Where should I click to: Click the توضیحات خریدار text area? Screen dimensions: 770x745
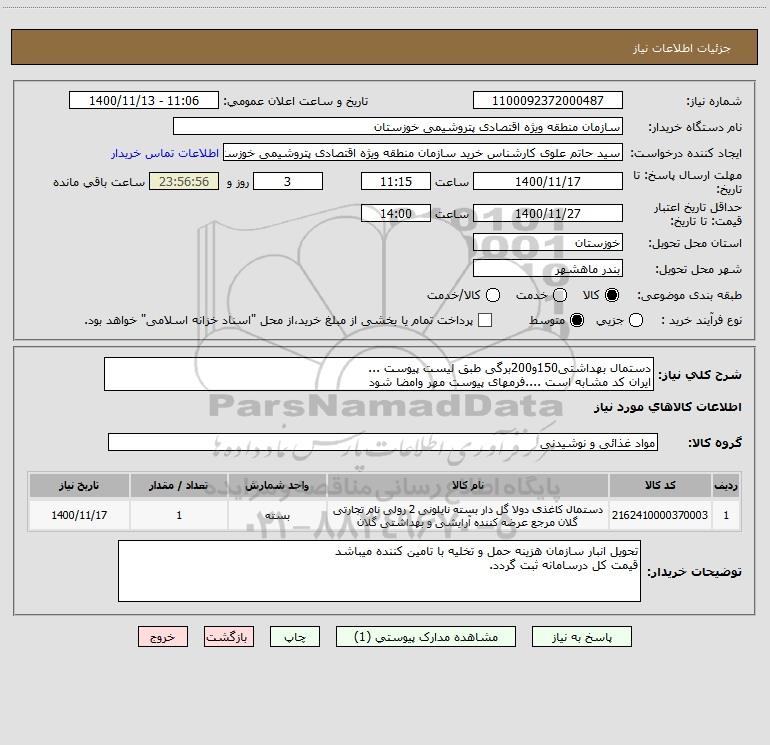(379, 571)
